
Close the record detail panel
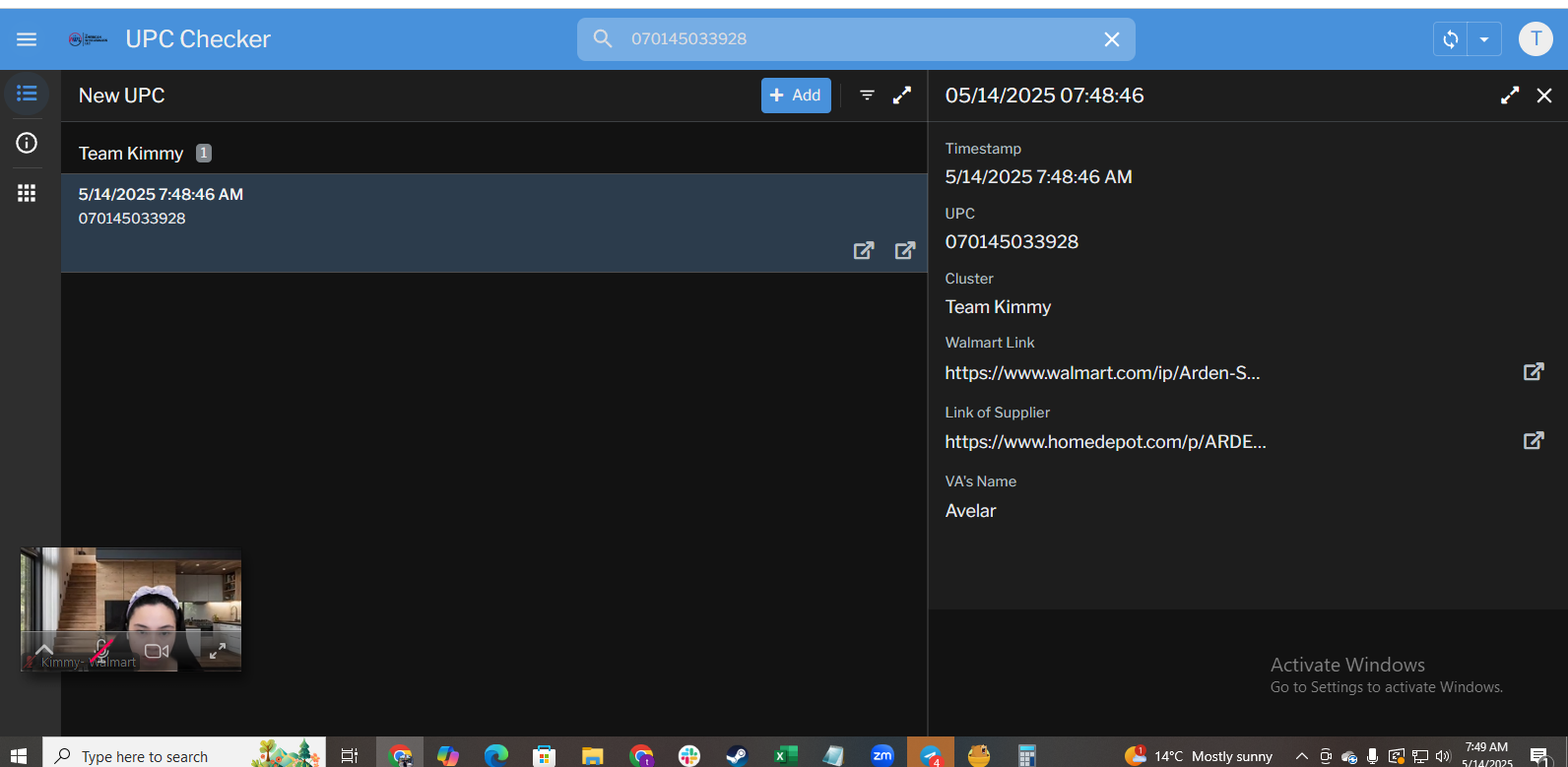1544,96
